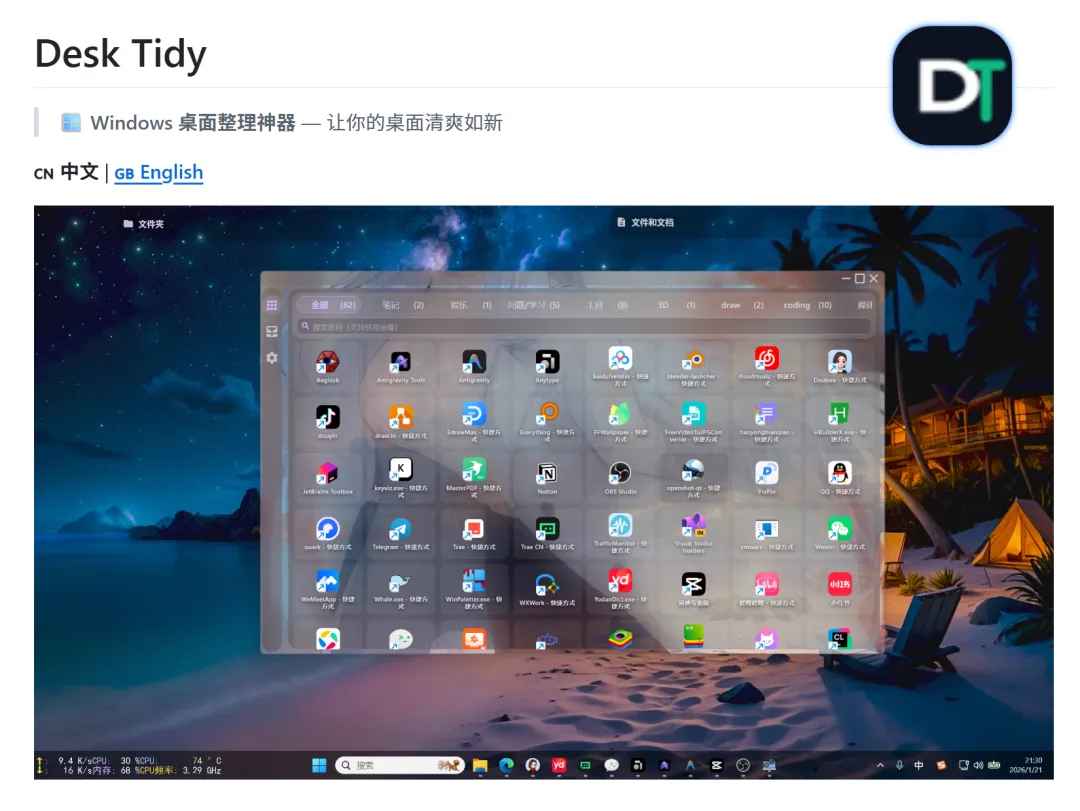This screenshot has height=811, width=1080.
Task: Open the Notion app icon
Action: pyautogui.click(x=548, y=473)
